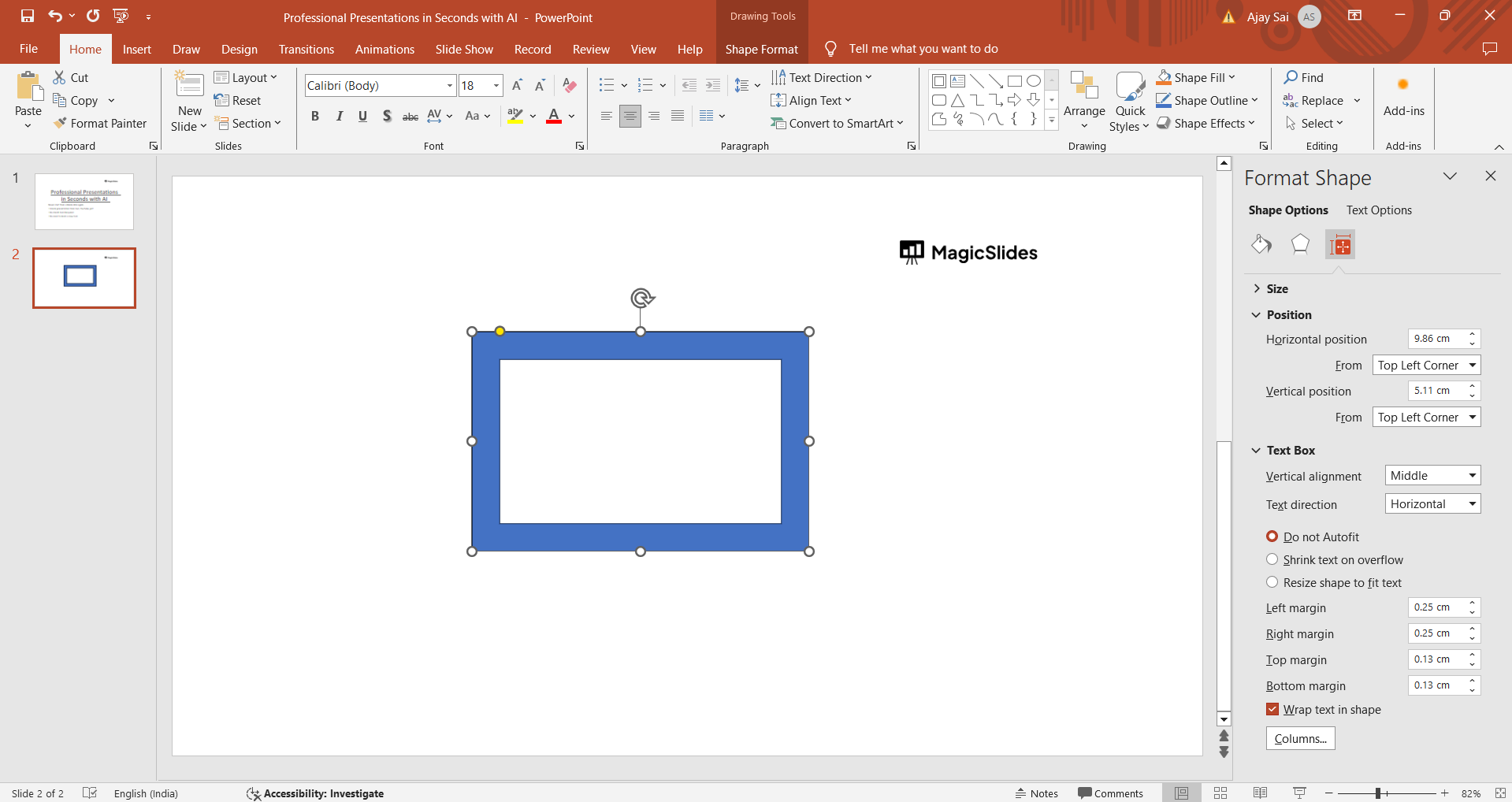Choose Resize shape to fit text
The width and height of the screenshot is (1512, 802).
click(x=1272, y=583)
